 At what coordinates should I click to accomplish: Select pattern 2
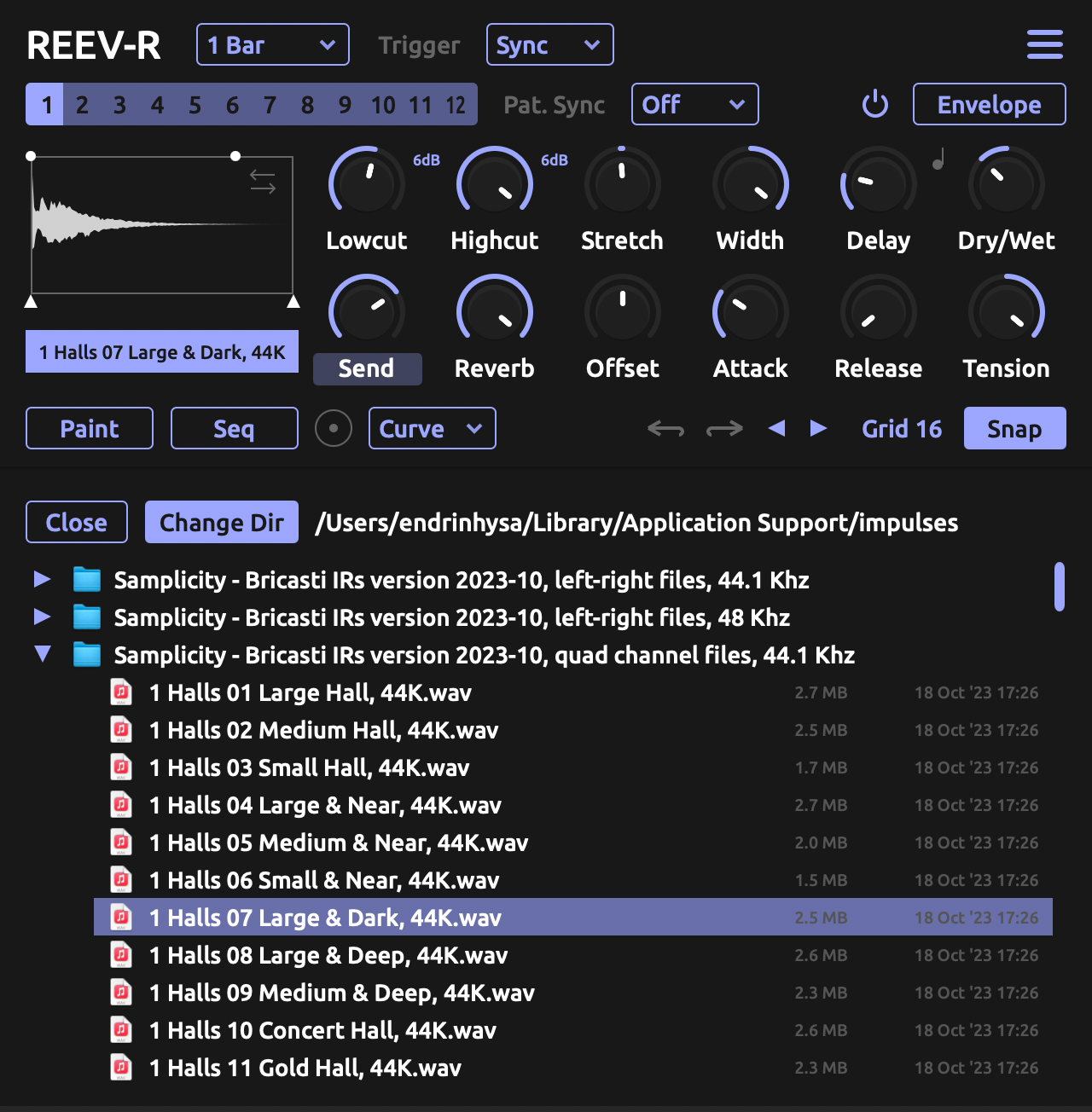pyautogui.click(x=82, y=104)
